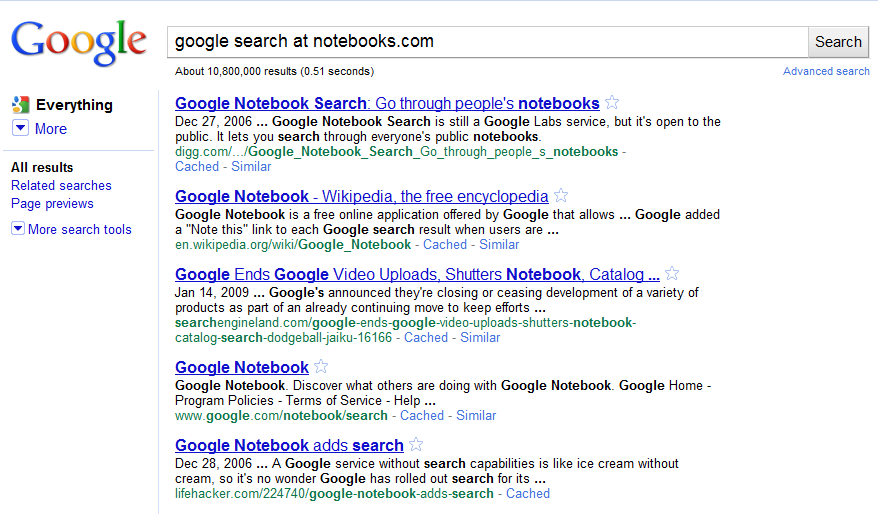Image resolution: width=878 pixels, height=514 pixels.
Task: Select All results filter
Action: pos(42,167)
